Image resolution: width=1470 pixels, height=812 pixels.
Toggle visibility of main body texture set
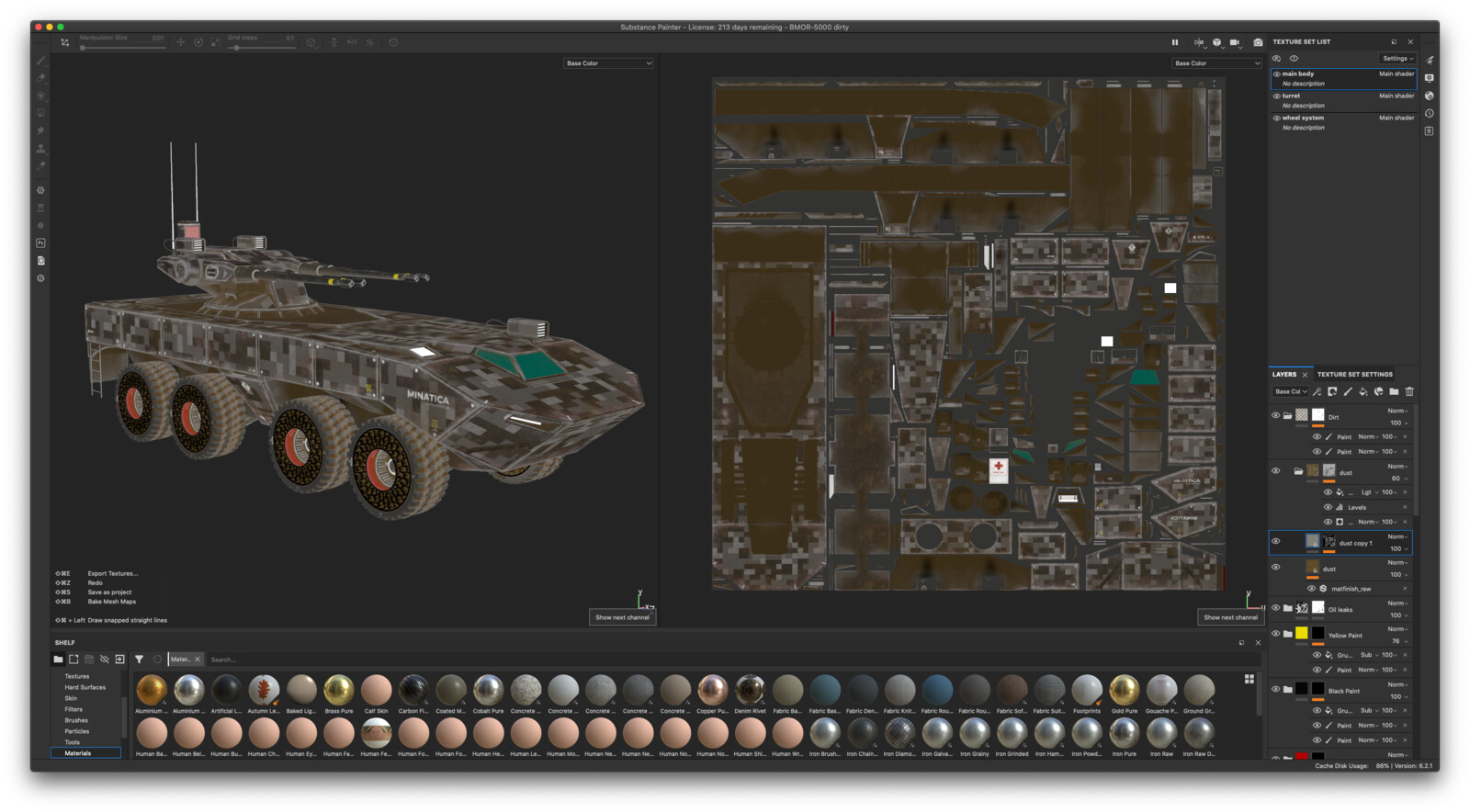point(1277,74)
